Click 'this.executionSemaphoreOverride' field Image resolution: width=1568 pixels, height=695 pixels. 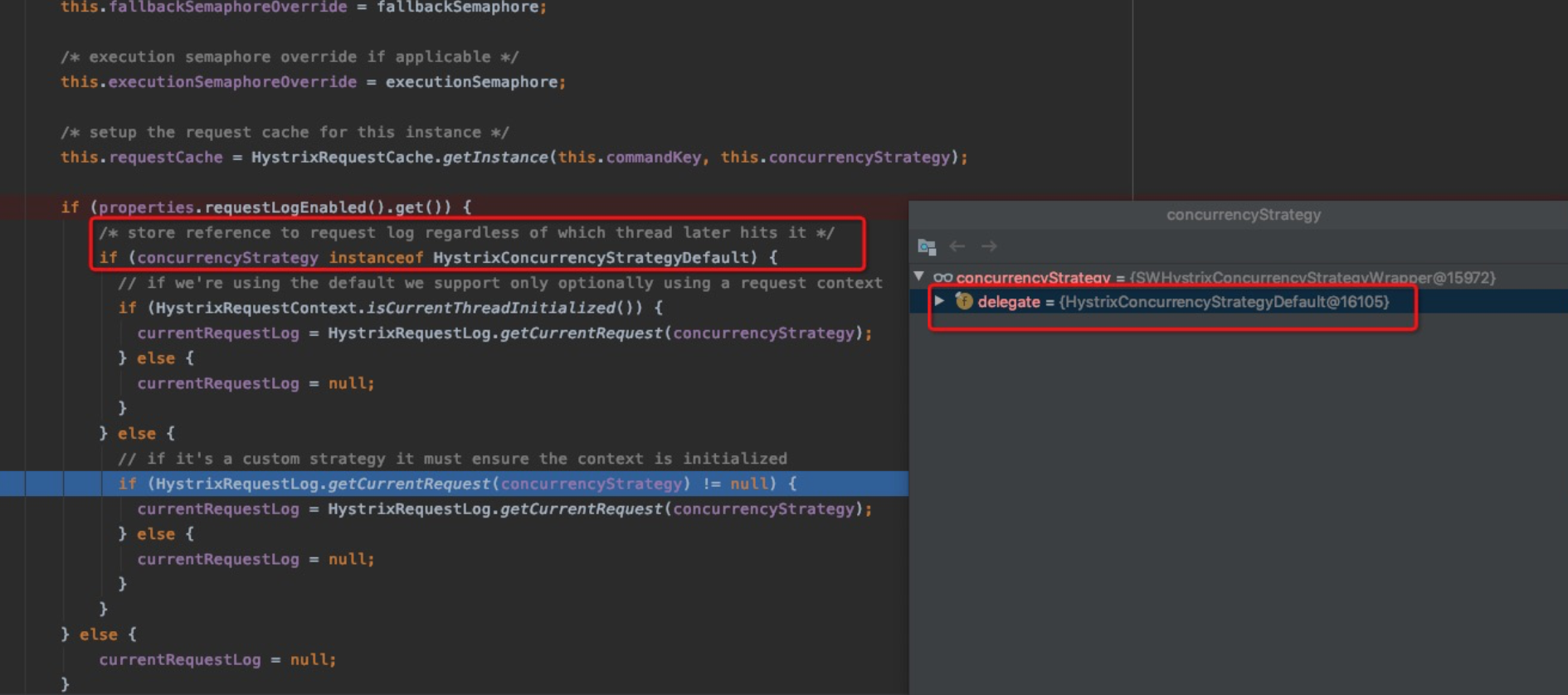coord(208,82)
